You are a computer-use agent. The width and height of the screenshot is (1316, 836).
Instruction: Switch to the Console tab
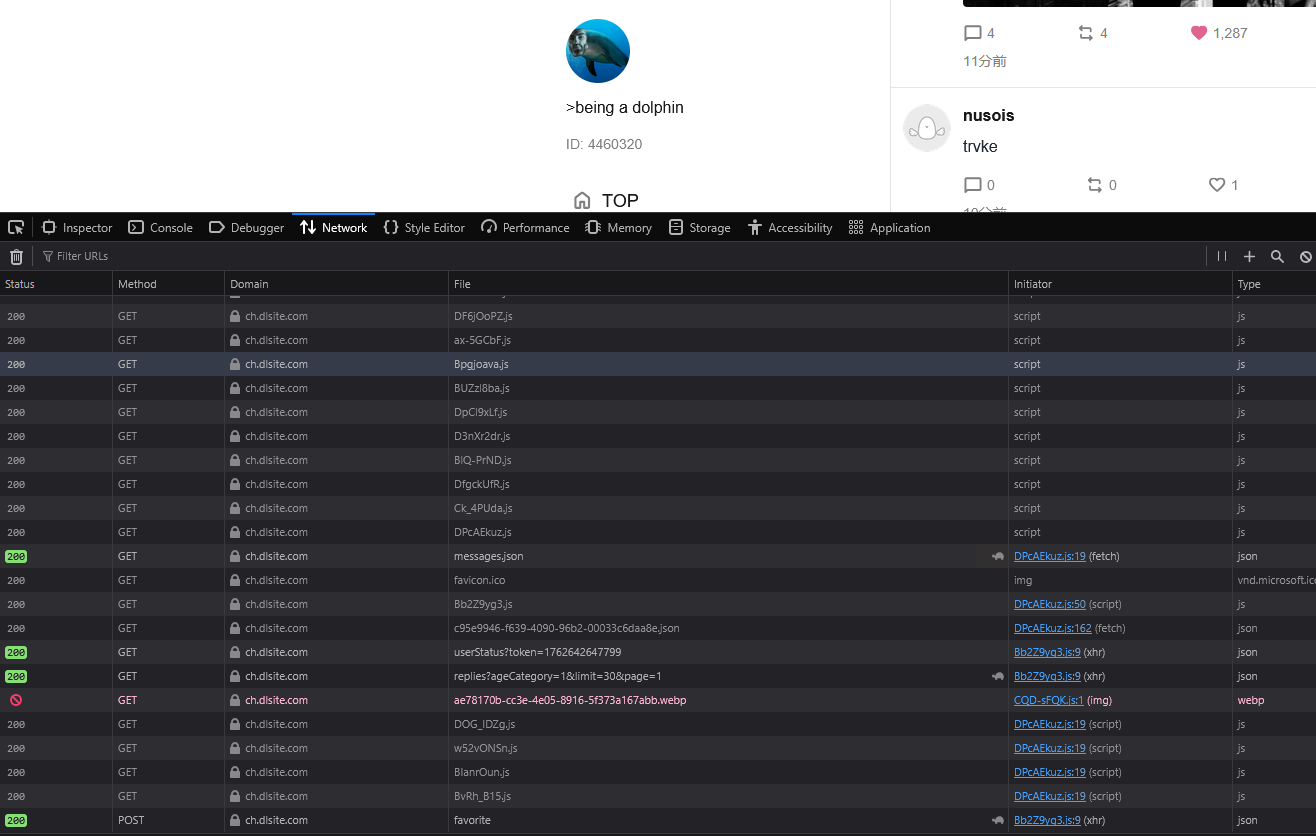161,228
